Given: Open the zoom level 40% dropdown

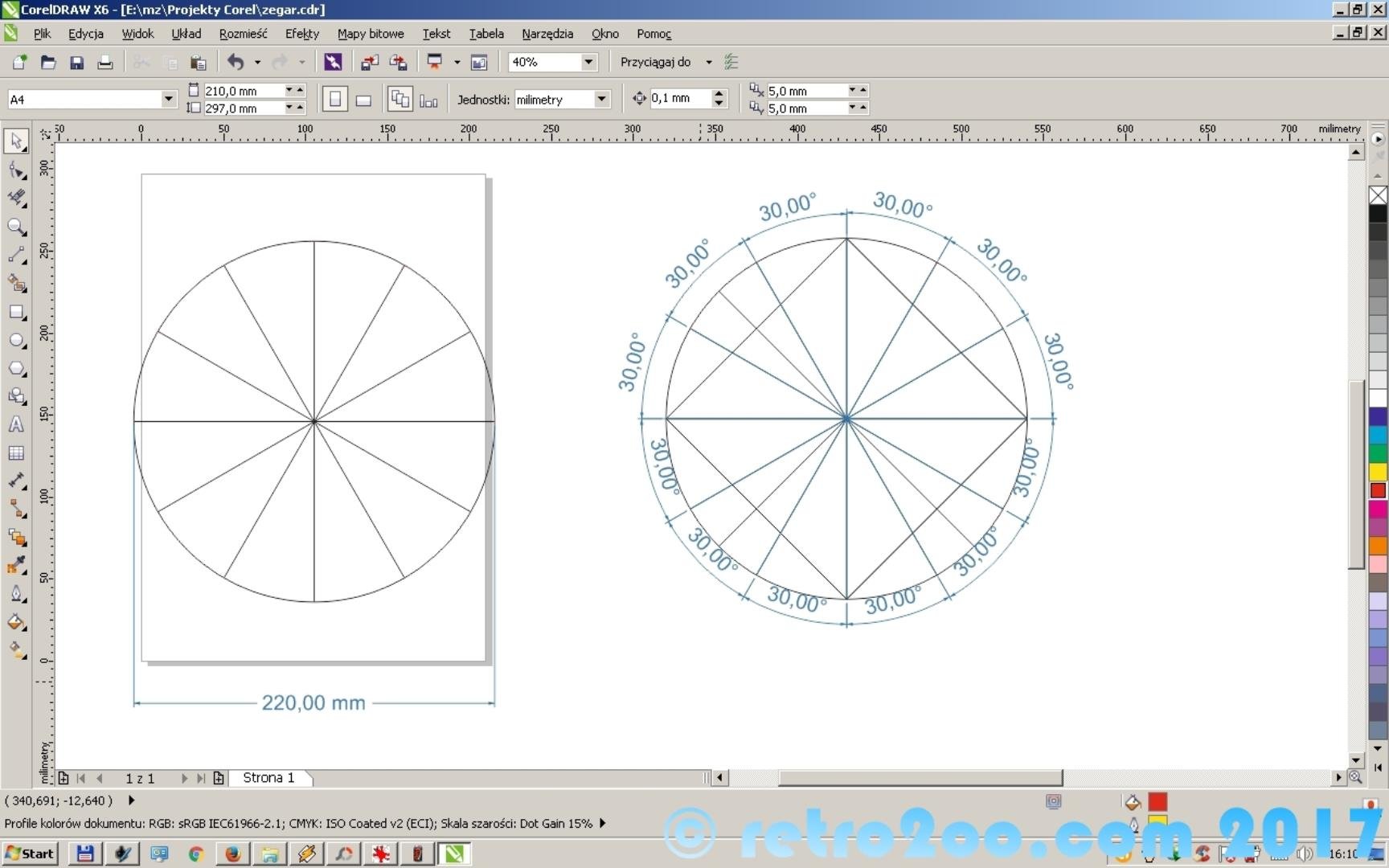Looking at the screenshot, I should [588, 62].
